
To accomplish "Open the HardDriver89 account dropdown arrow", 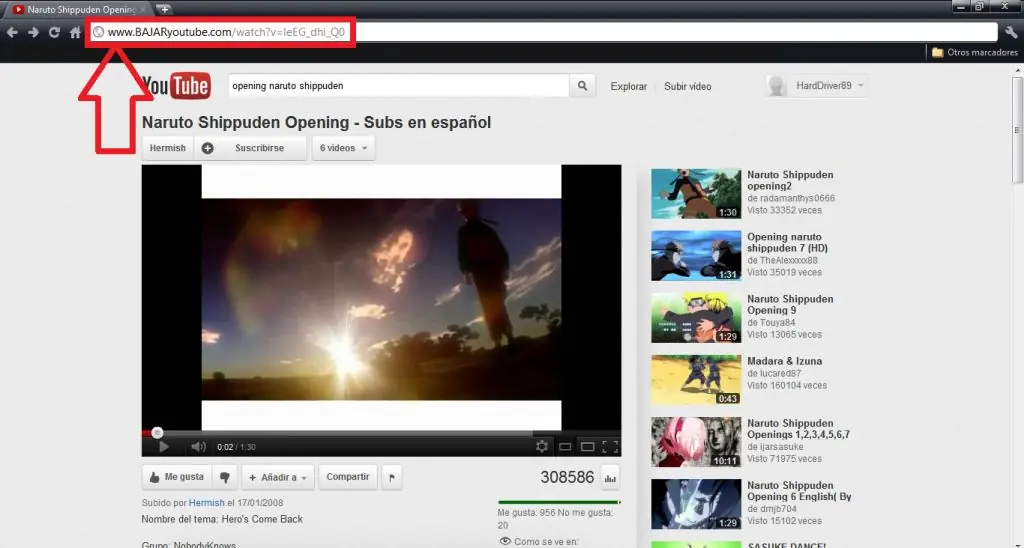I will point(861,86).
